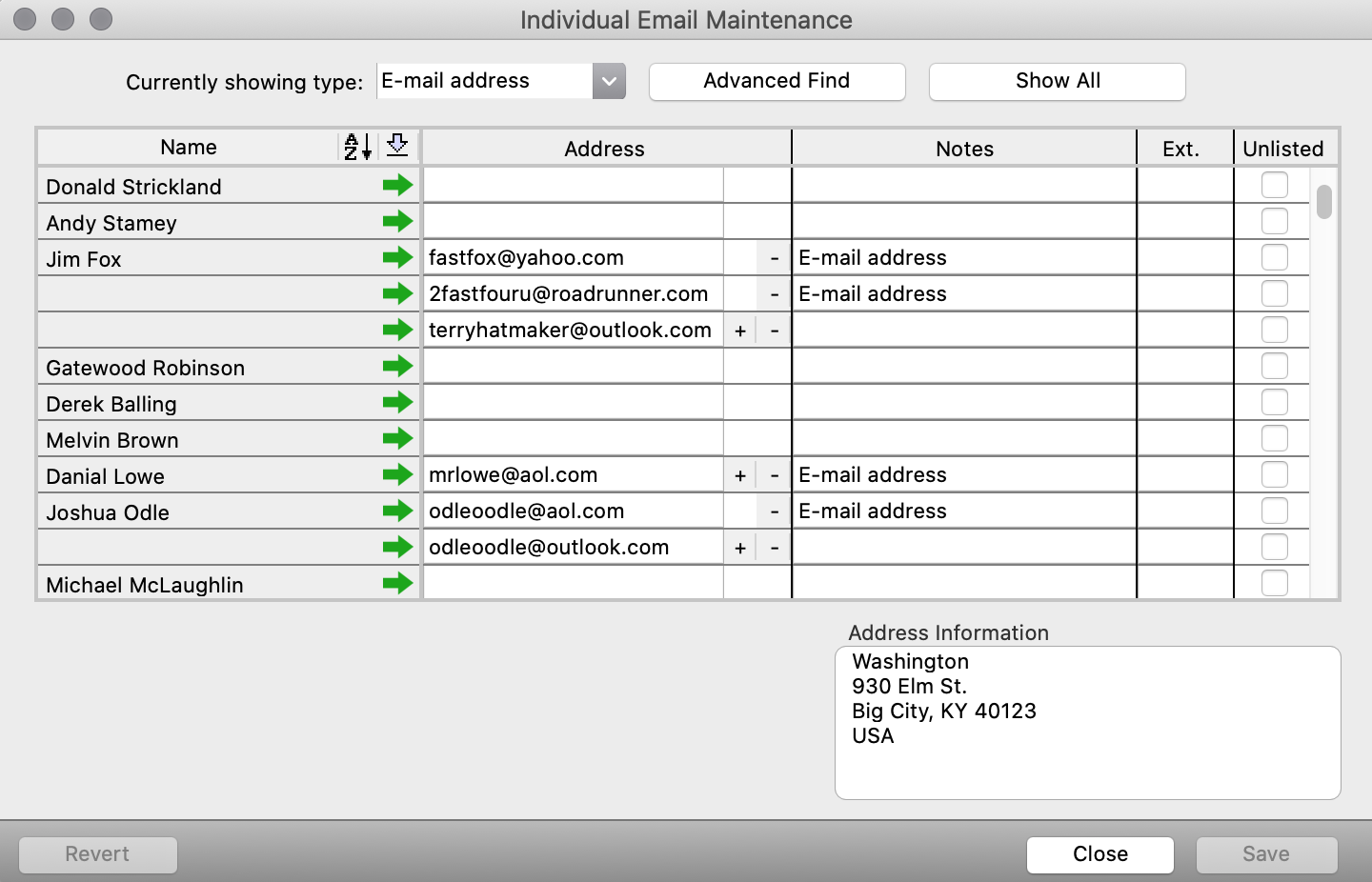Click inside the Address Information box

pos(1088,722)
